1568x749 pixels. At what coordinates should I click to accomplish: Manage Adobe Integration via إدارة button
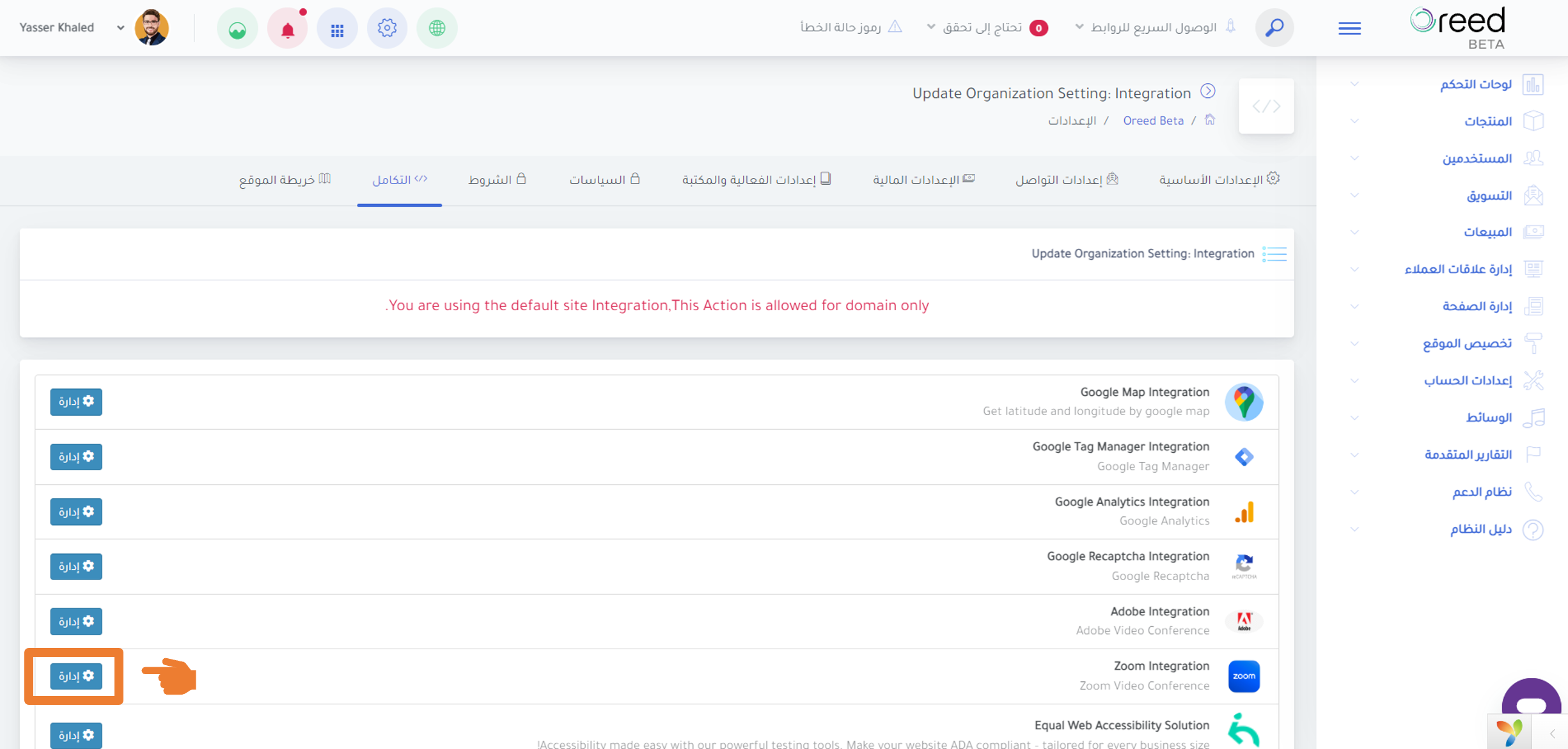[76, 621]
